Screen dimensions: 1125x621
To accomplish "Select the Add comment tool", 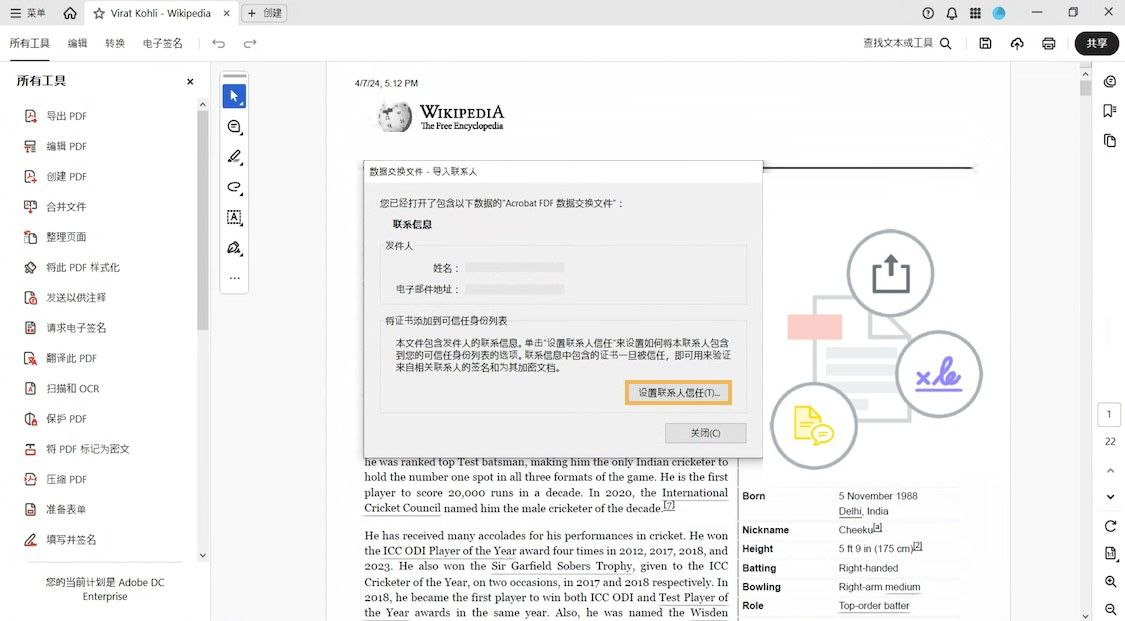I will click(x=234, y=127).
